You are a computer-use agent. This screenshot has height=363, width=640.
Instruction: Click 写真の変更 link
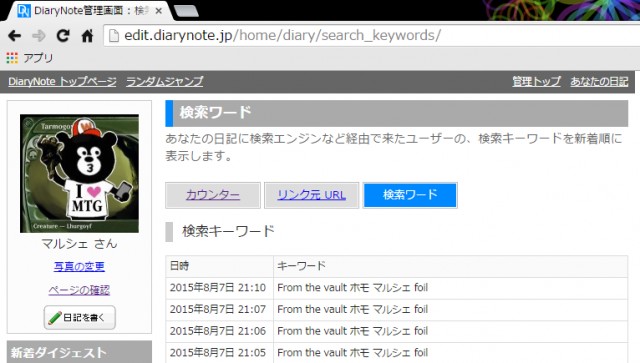point(79,267)
